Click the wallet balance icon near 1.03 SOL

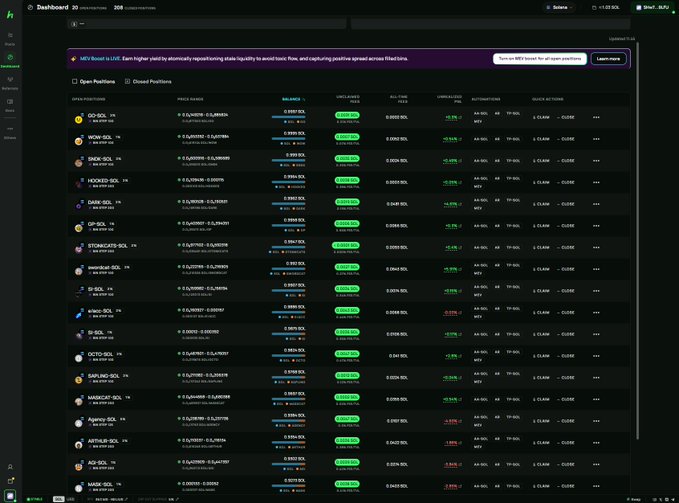click(x=594, y=7)
